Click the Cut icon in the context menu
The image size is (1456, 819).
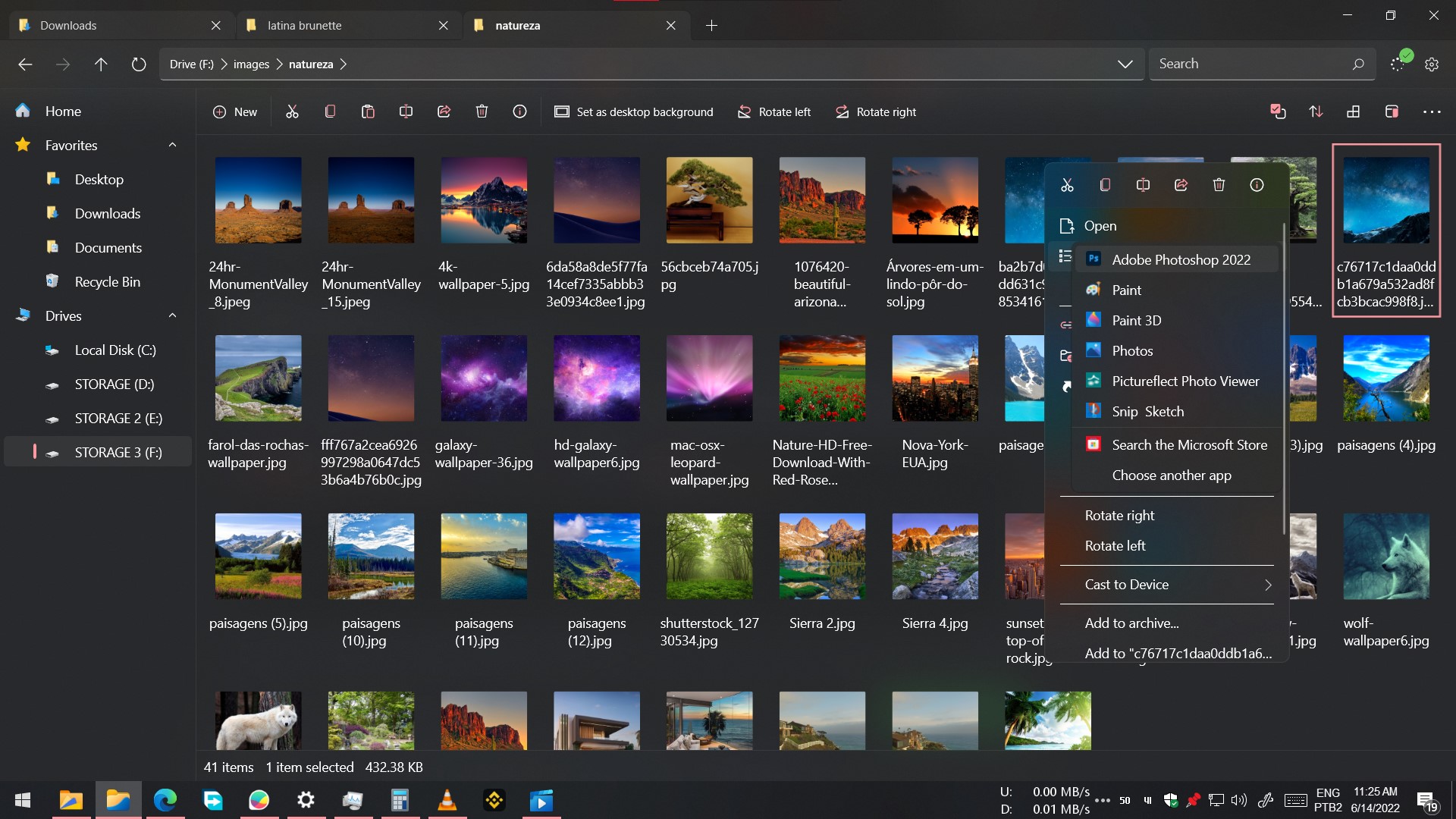point(1067,185)
